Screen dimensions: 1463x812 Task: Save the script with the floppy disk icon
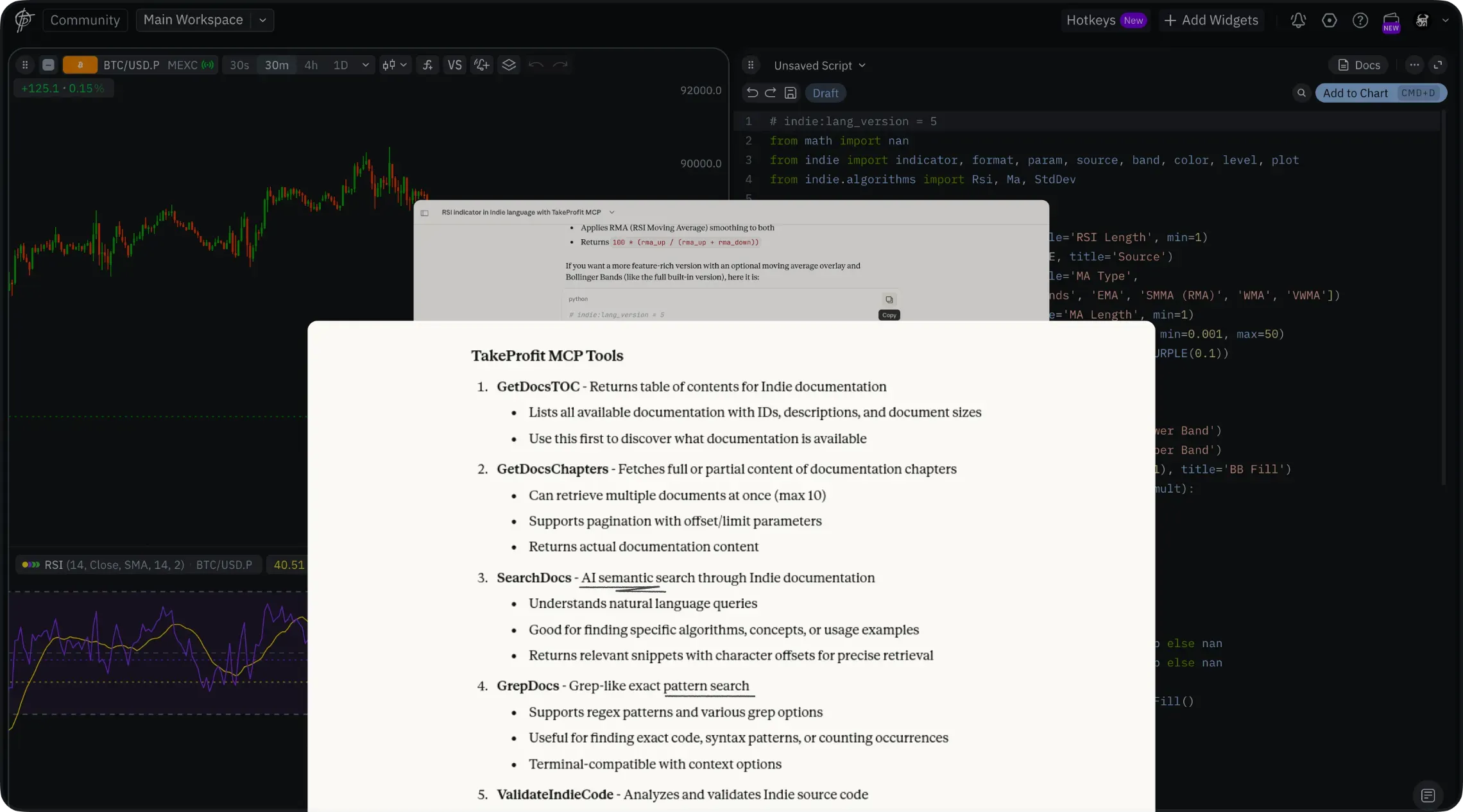791,93
